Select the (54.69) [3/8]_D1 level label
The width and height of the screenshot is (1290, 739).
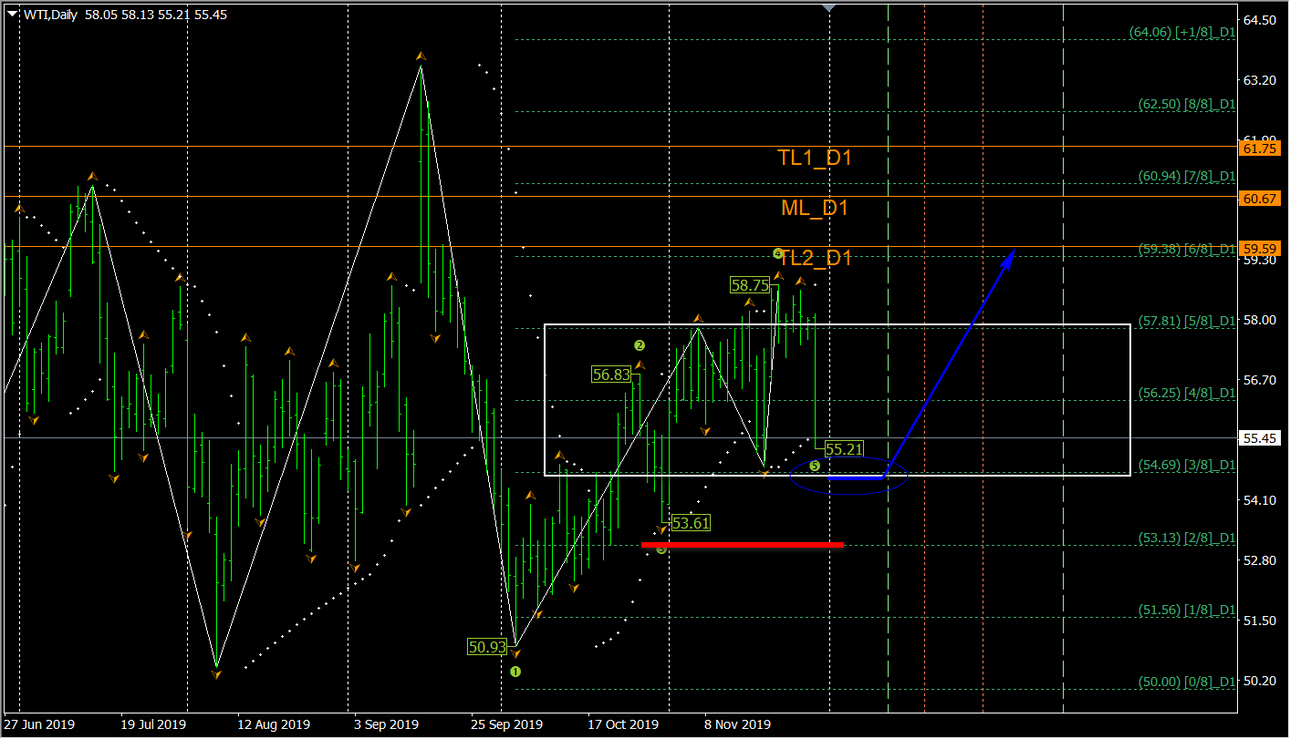coord(1188,465)
